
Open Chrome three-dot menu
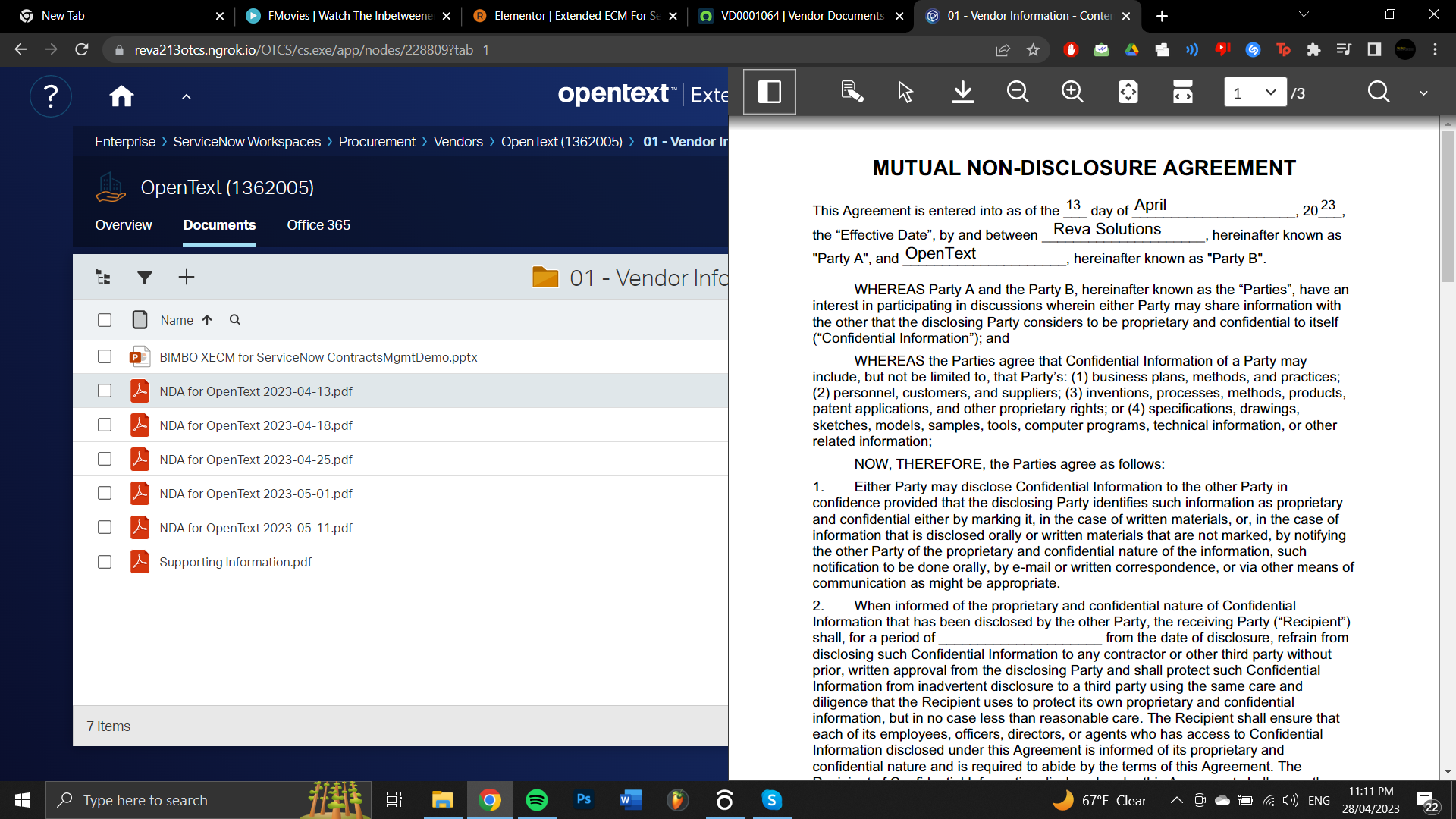[1435, 50]
